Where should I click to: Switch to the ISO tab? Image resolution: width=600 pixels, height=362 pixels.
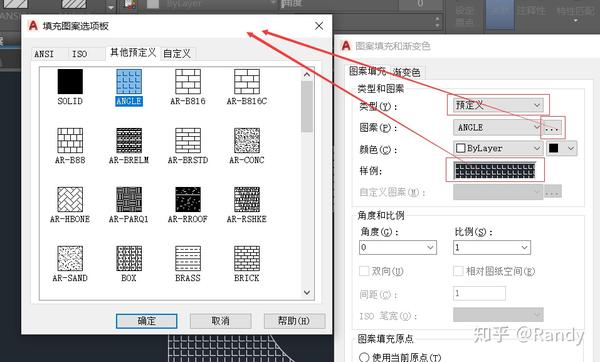point(80,54)
